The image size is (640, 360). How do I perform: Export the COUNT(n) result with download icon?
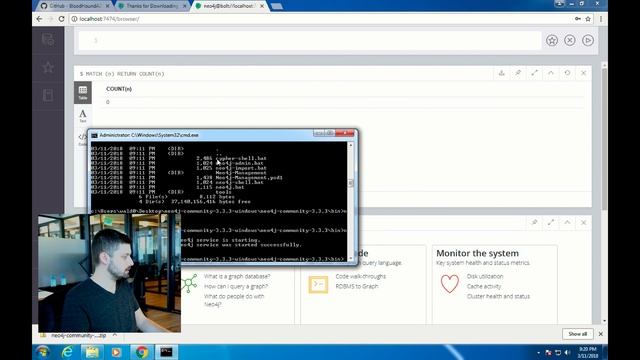pos(502,73)
